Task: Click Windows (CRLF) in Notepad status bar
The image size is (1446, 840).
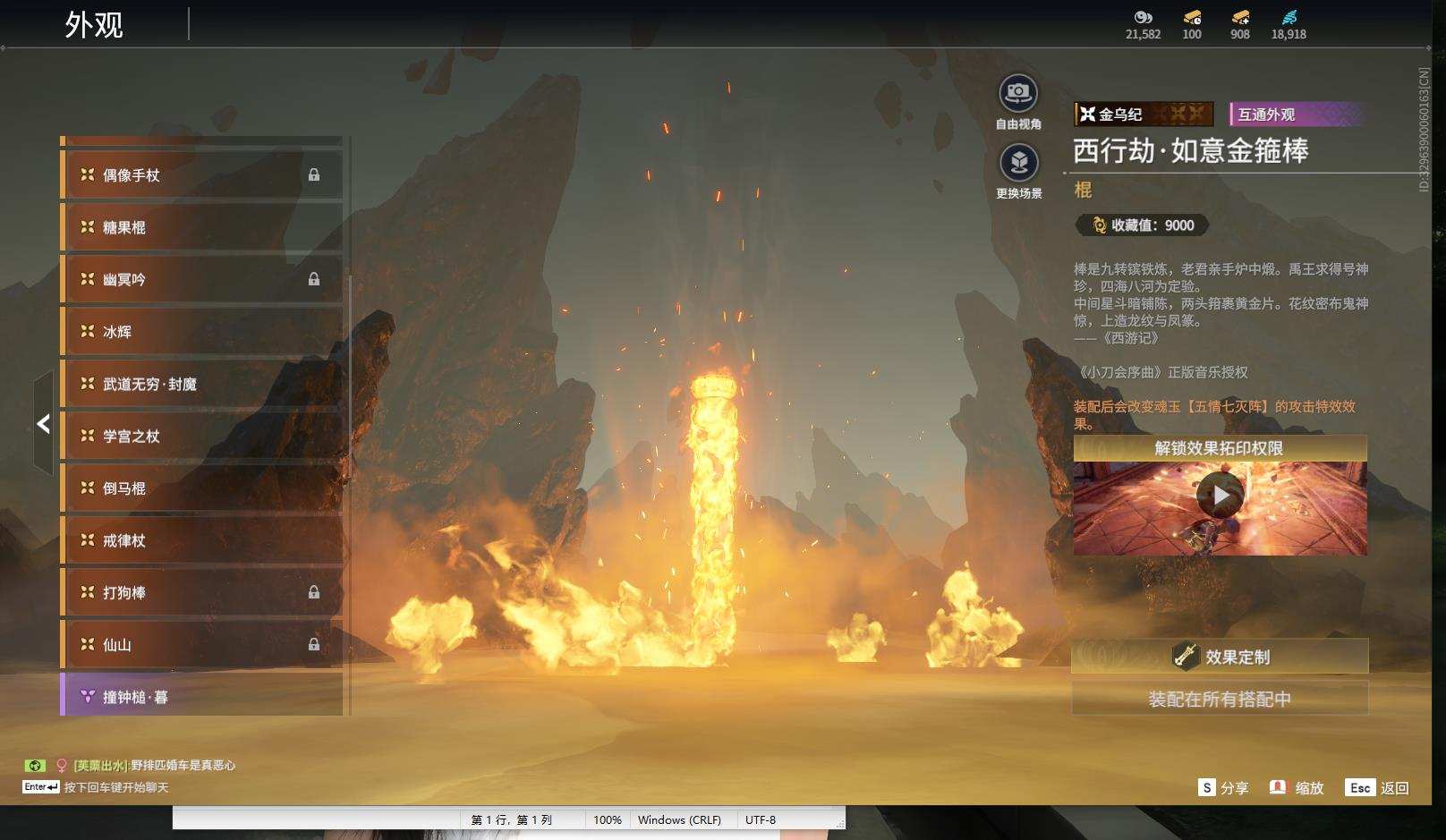Action: coord(679,819)
